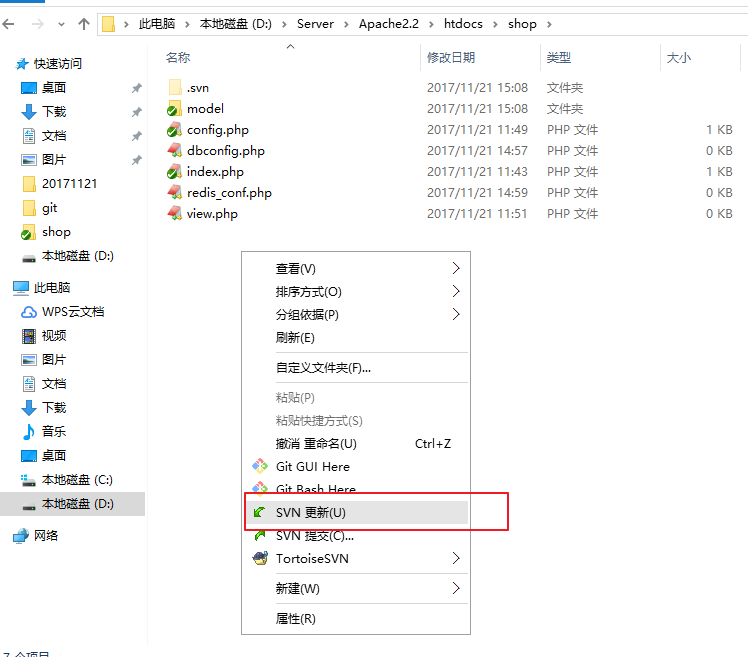Image resolution: width=748 pixels, height=657 pixels.
Task: Select the dbconfig.php file icon
Action: point(175,151)
